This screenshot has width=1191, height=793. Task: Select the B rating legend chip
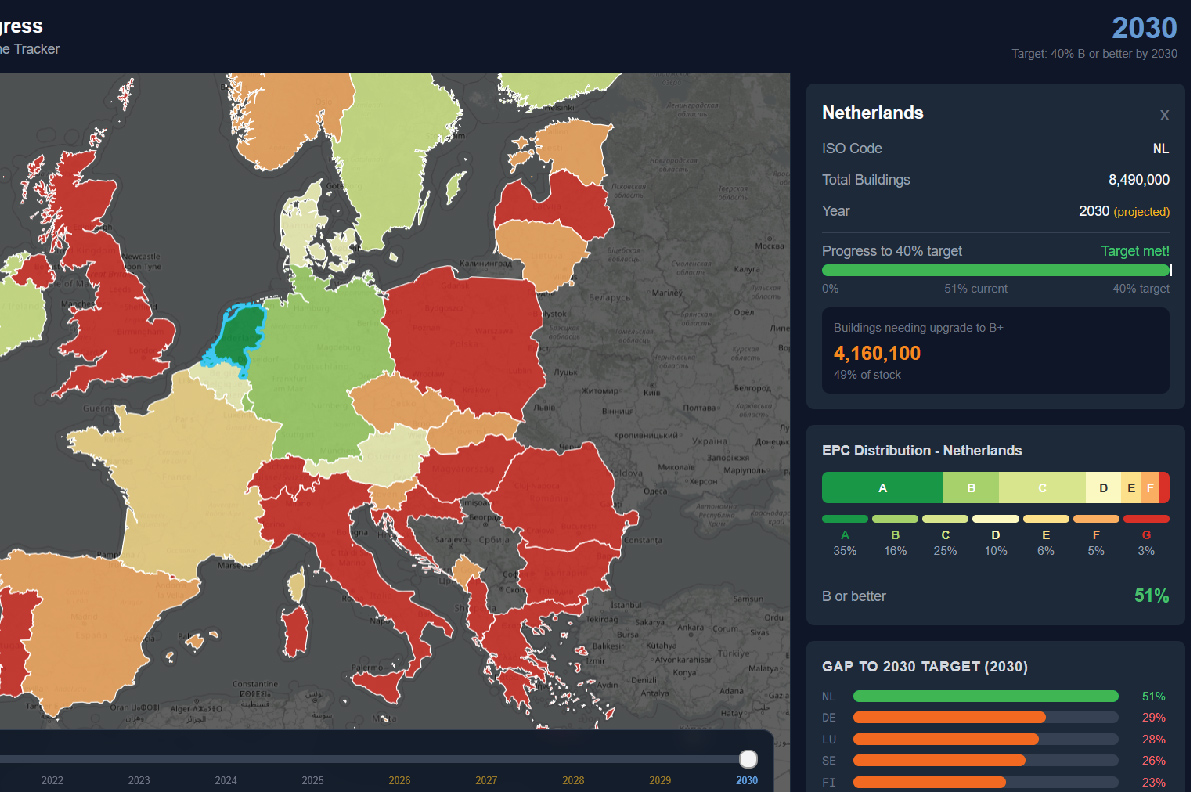pos(895,520)
